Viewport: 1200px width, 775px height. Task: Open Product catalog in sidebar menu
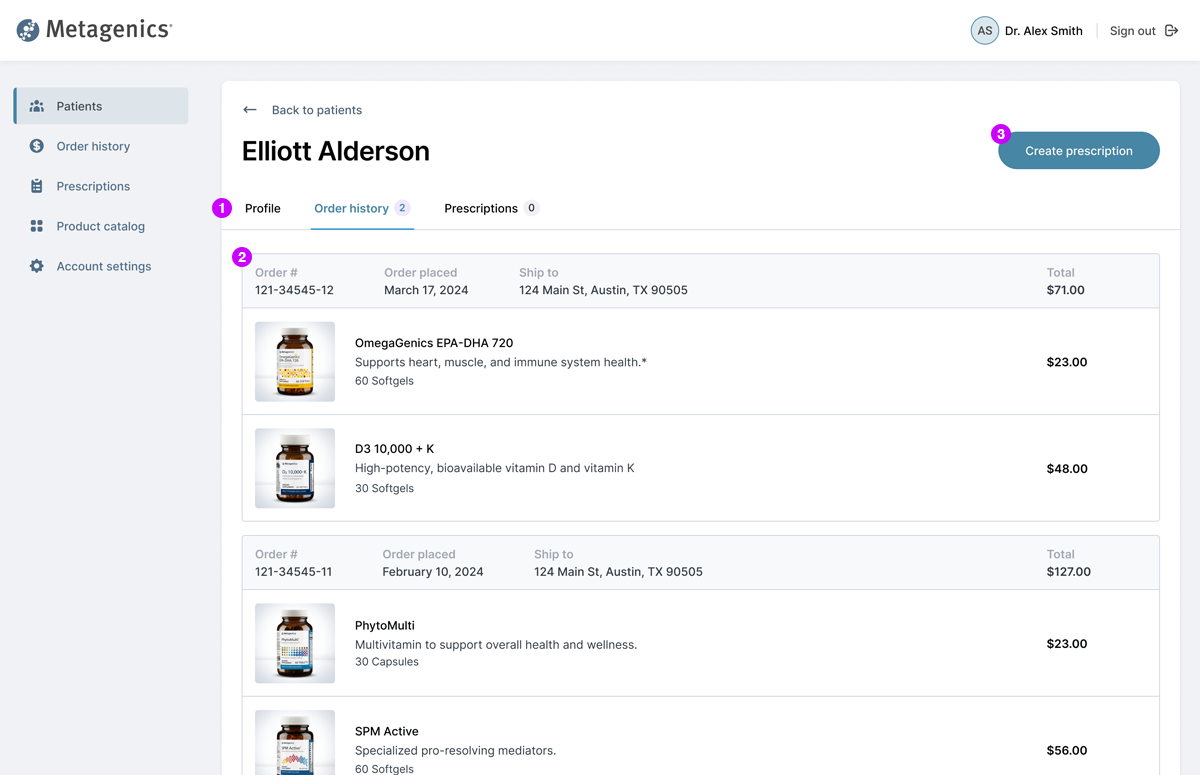(100, 226)
